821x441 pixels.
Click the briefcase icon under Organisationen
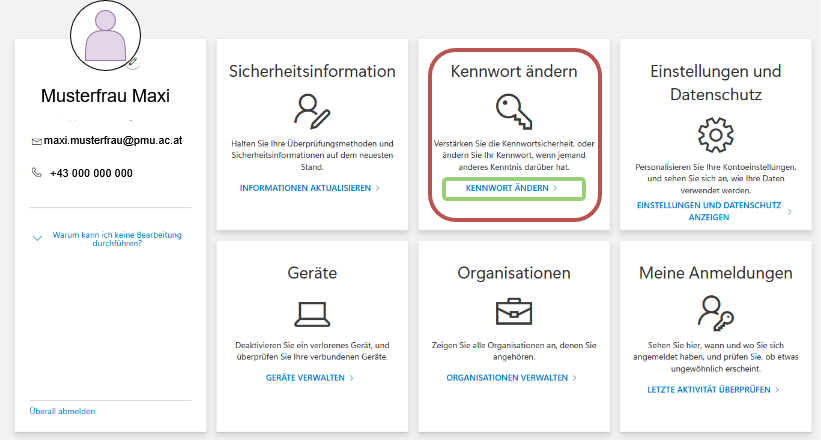[513, 313]
